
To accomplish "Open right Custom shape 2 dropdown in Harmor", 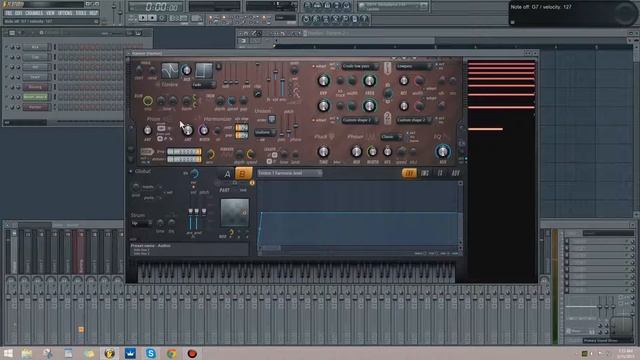I will point(413,120).
